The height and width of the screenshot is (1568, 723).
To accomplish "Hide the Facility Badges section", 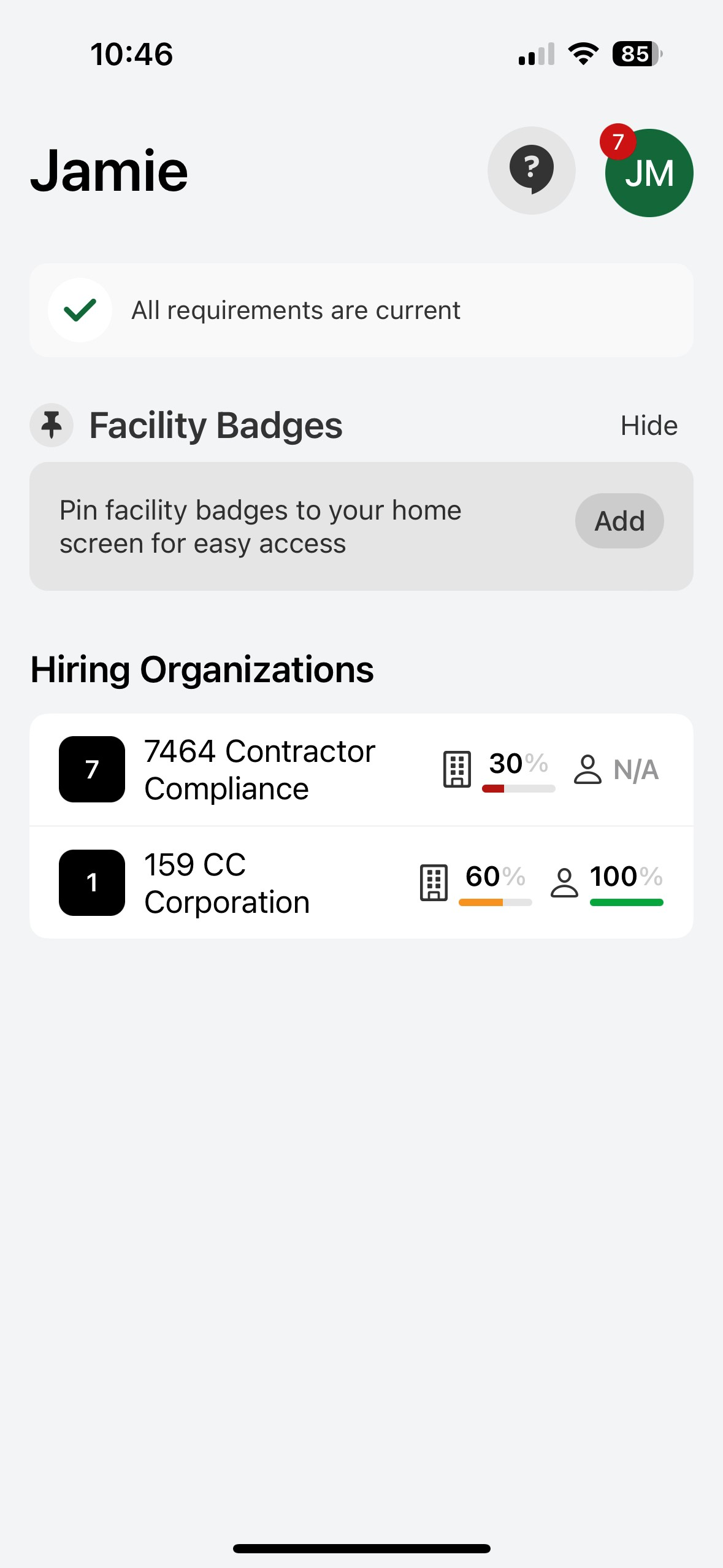I will (648, 425).
